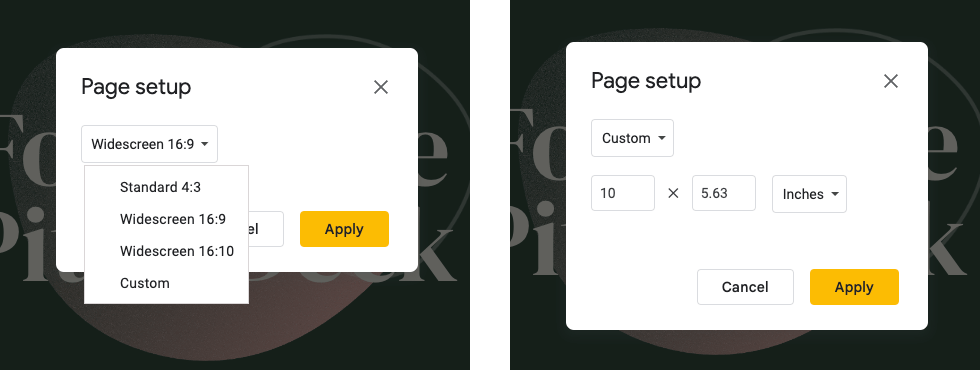This screenshot has height=370, width=980.
Task: Collapse the Widescreen 16:9 aspect ratio dropdown
Action: [149, 144]
